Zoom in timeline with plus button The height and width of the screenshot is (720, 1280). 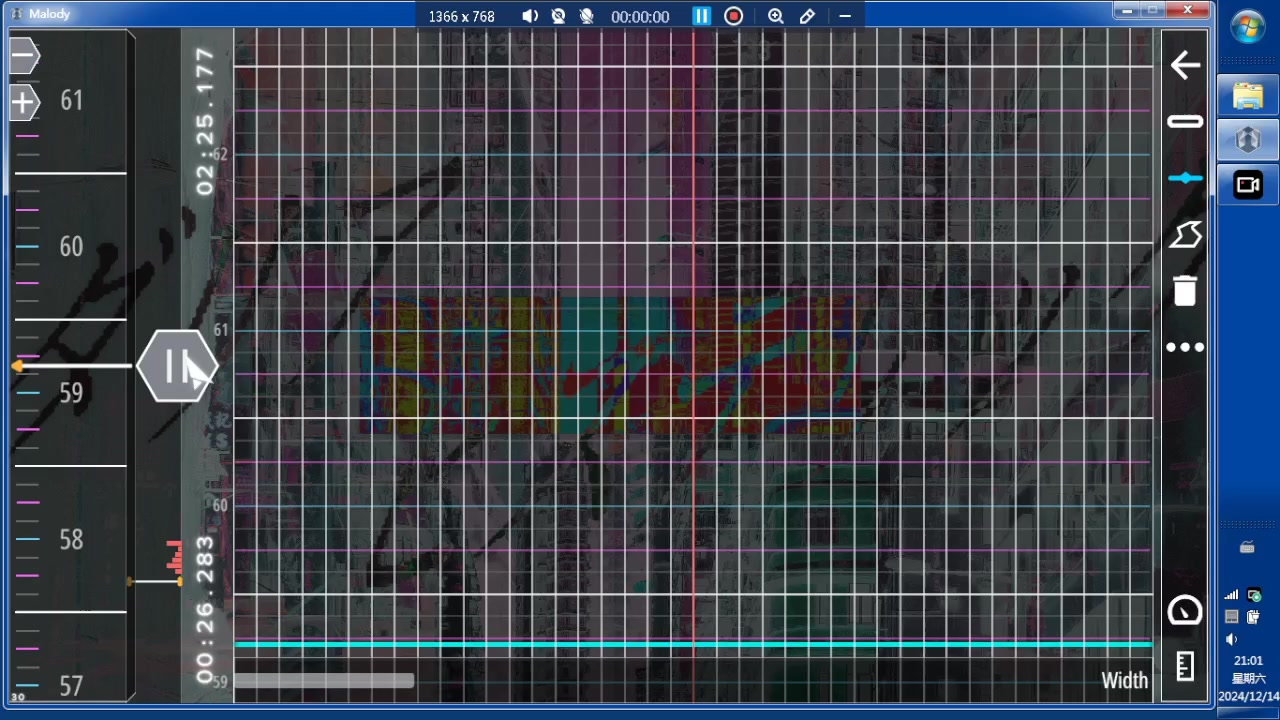[24, 102]
